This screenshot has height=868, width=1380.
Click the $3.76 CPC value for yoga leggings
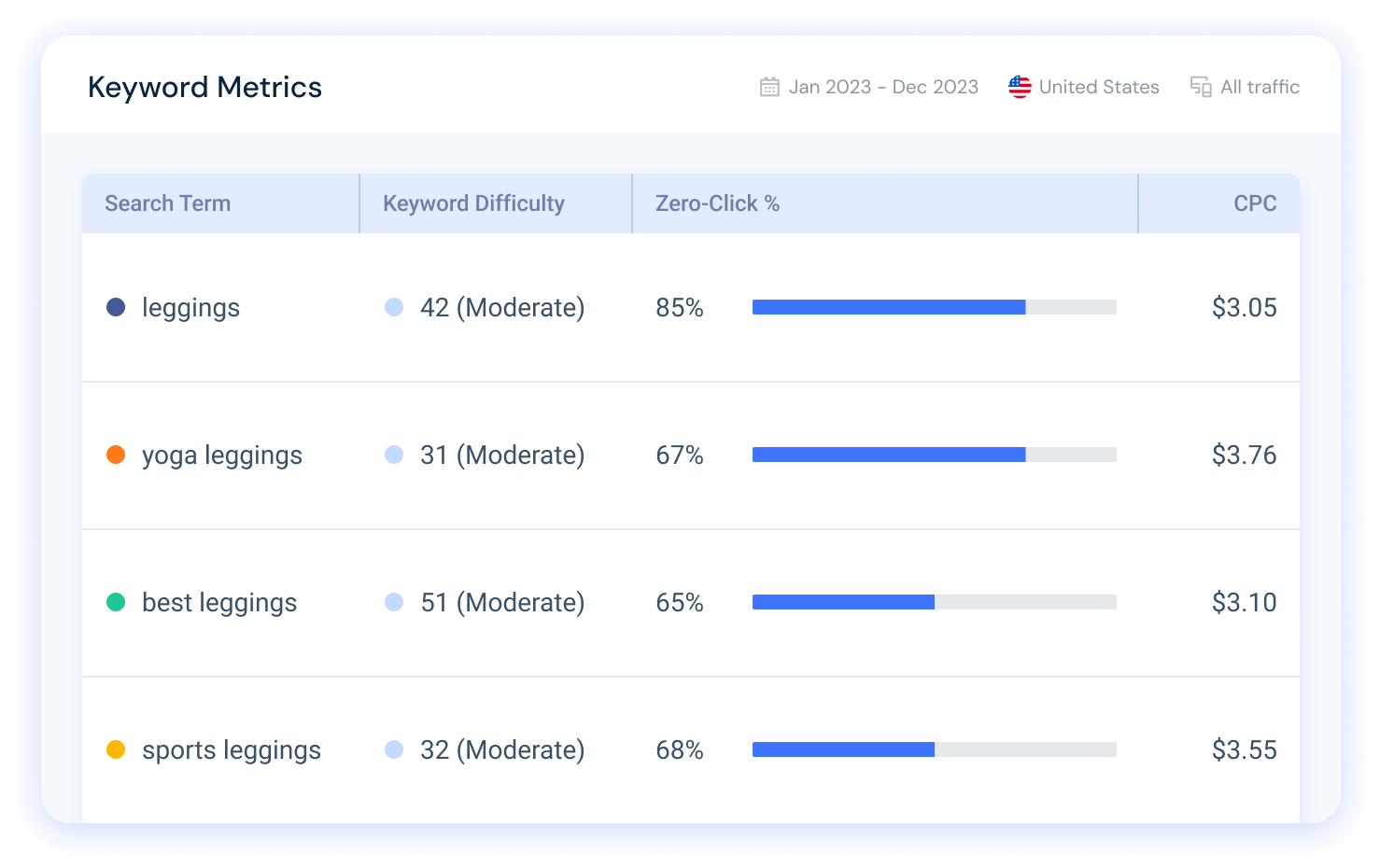[1245, 455]
